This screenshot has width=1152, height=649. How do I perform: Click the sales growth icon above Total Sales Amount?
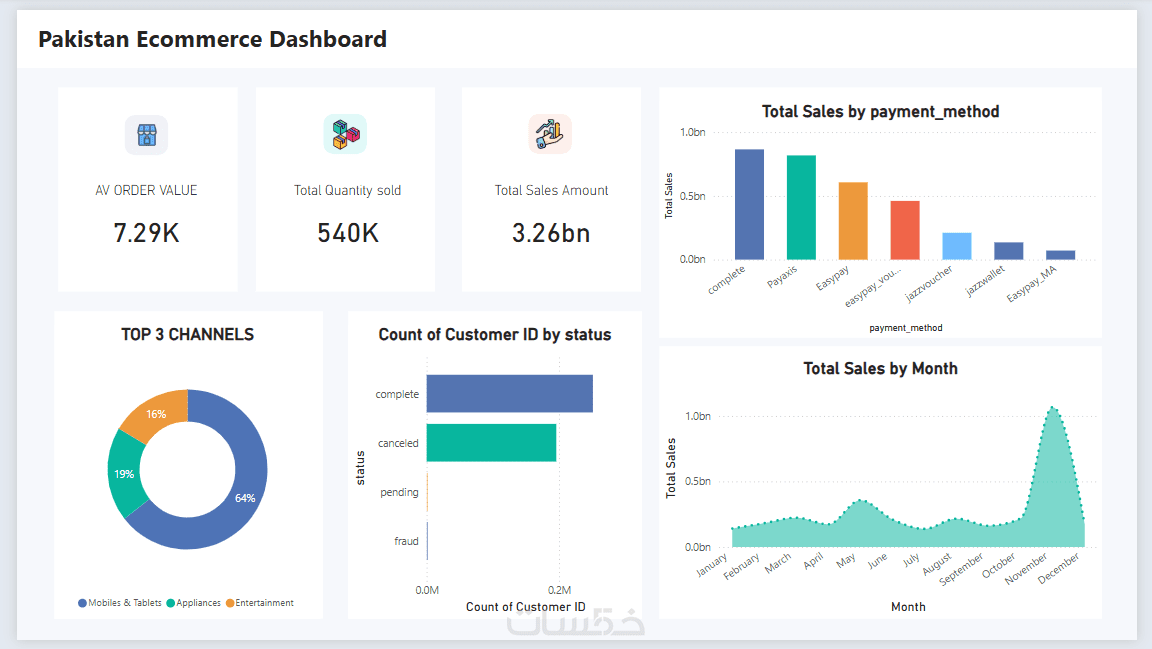(550, 134)
